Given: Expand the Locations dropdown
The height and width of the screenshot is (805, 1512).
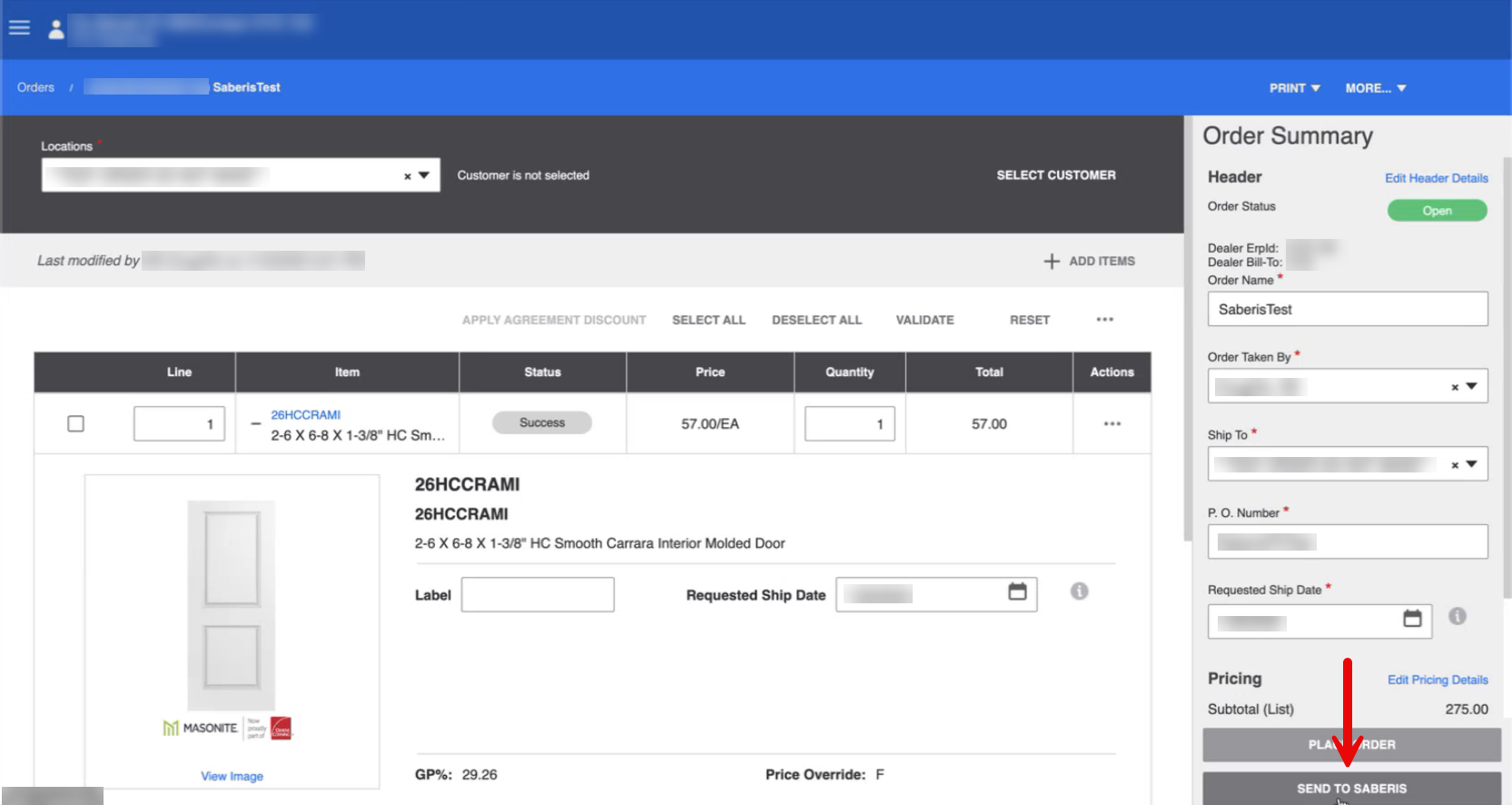Looking at the screenshot, I should tap(424, 175).
